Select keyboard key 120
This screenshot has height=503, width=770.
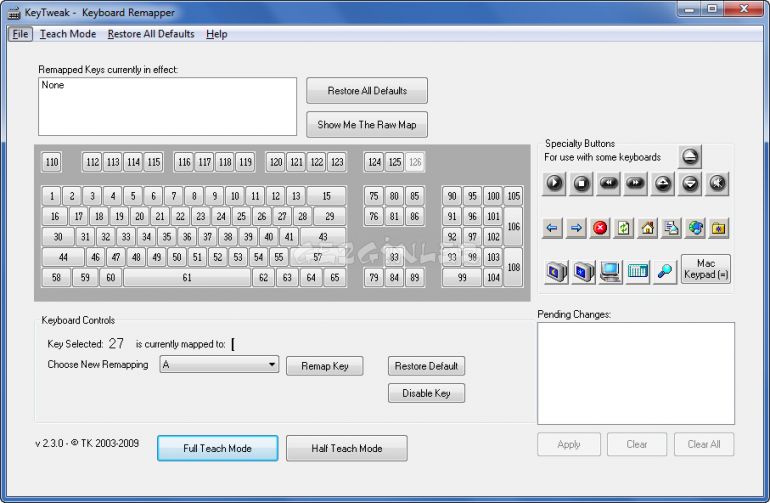tap(276, 162)
